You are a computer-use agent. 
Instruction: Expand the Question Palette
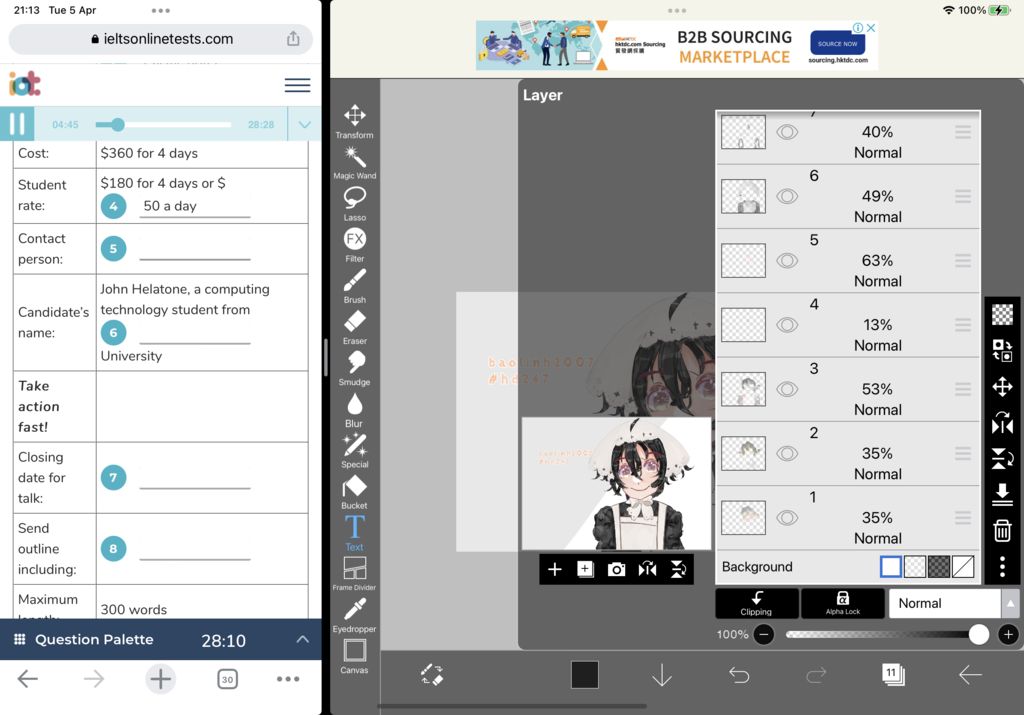(302, 639)
